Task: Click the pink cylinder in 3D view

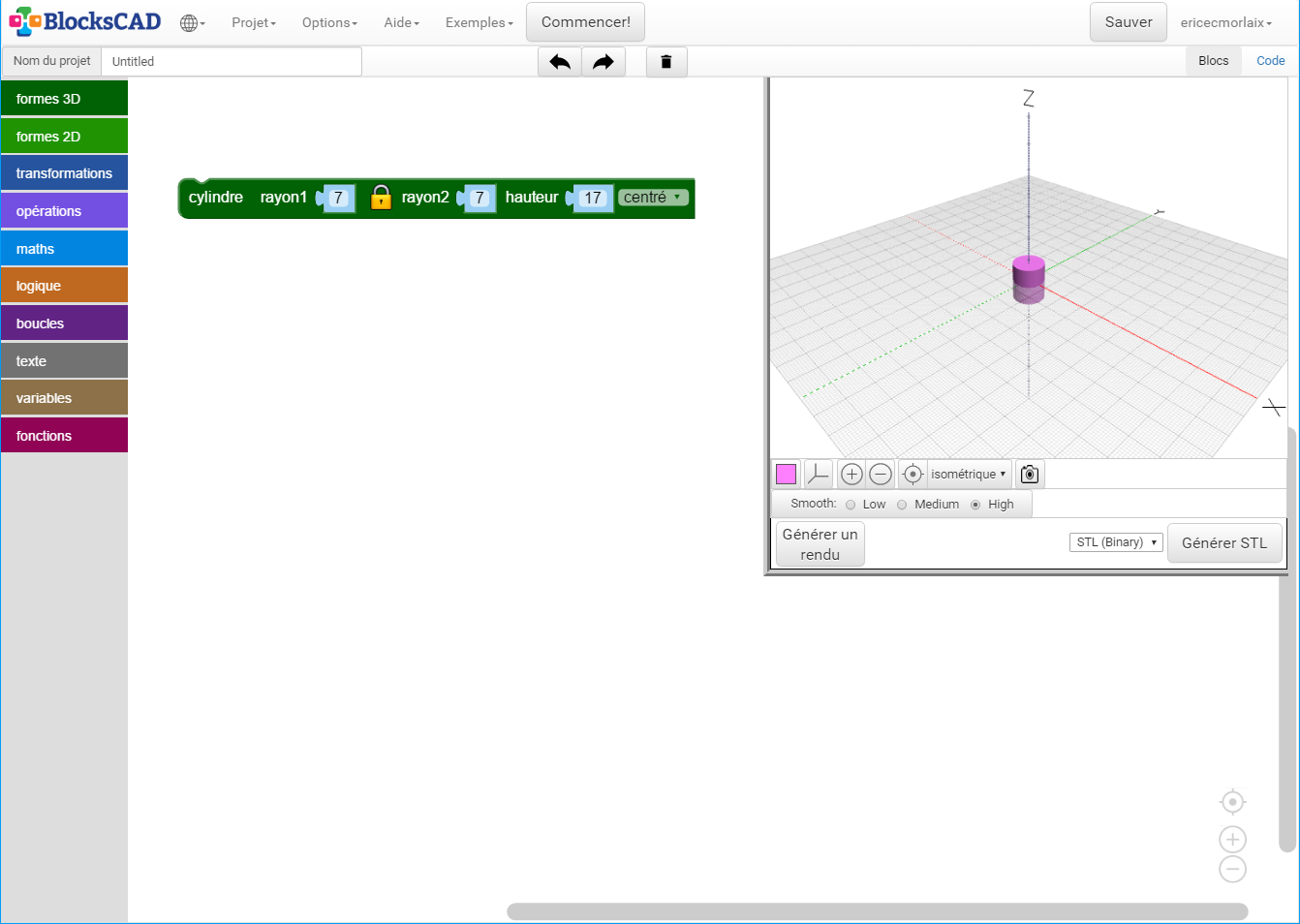Action: pos(1029,279)
